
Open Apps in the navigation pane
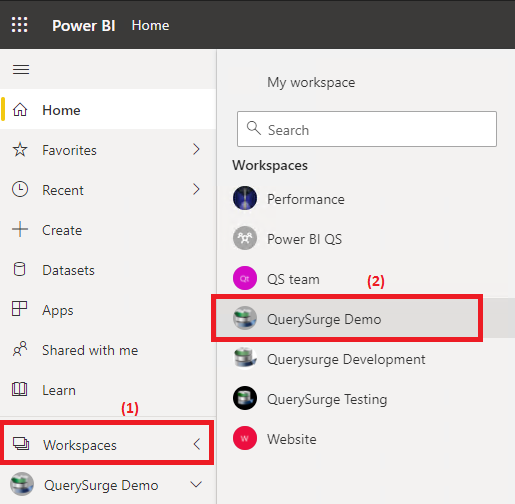pyautogui.click(x=108, y=310)
